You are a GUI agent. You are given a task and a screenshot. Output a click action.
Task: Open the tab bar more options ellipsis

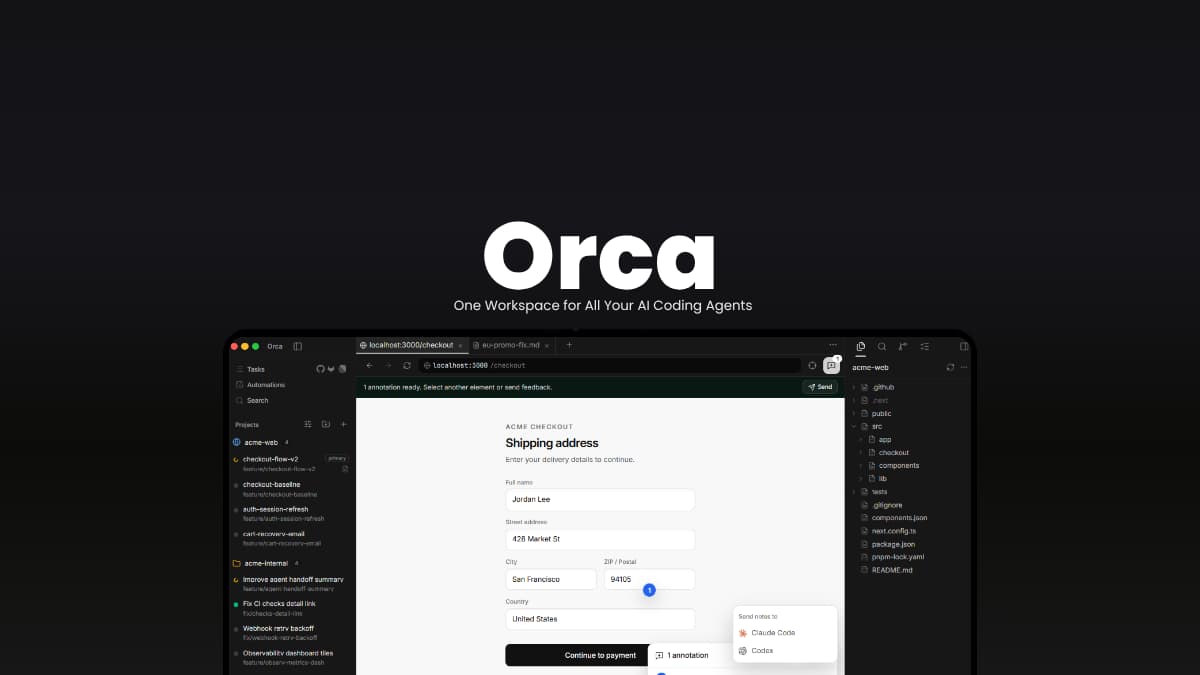[833, 345]
